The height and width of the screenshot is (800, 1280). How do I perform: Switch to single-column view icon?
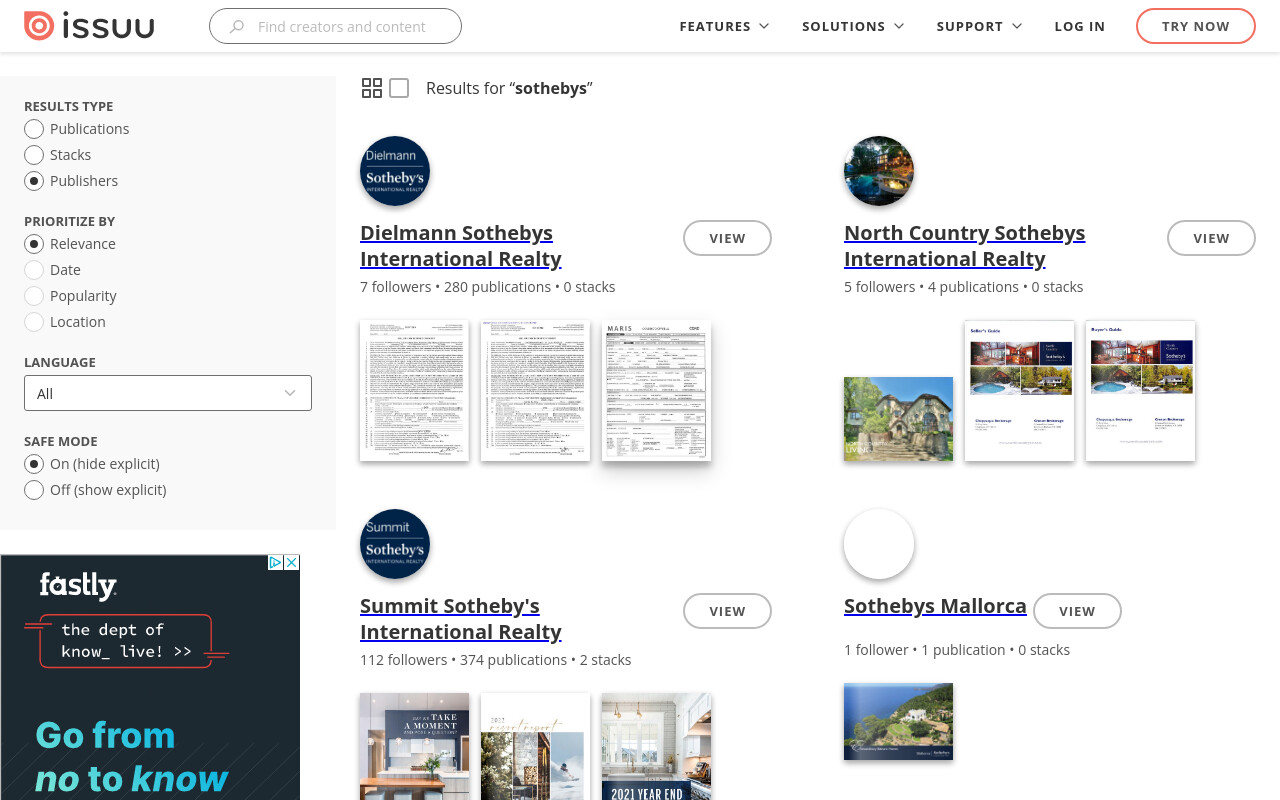pos(399,88)
